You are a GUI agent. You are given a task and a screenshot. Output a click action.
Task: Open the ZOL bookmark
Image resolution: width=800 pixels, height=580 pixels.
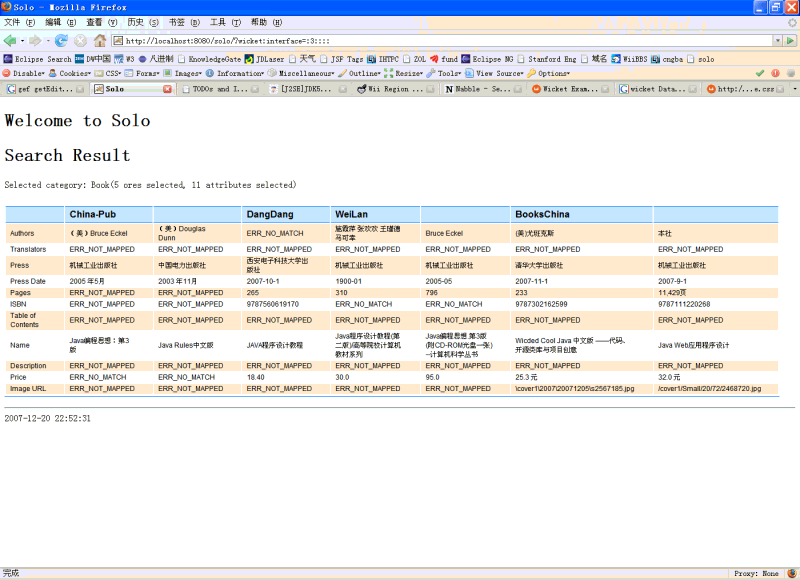[414, 59]
